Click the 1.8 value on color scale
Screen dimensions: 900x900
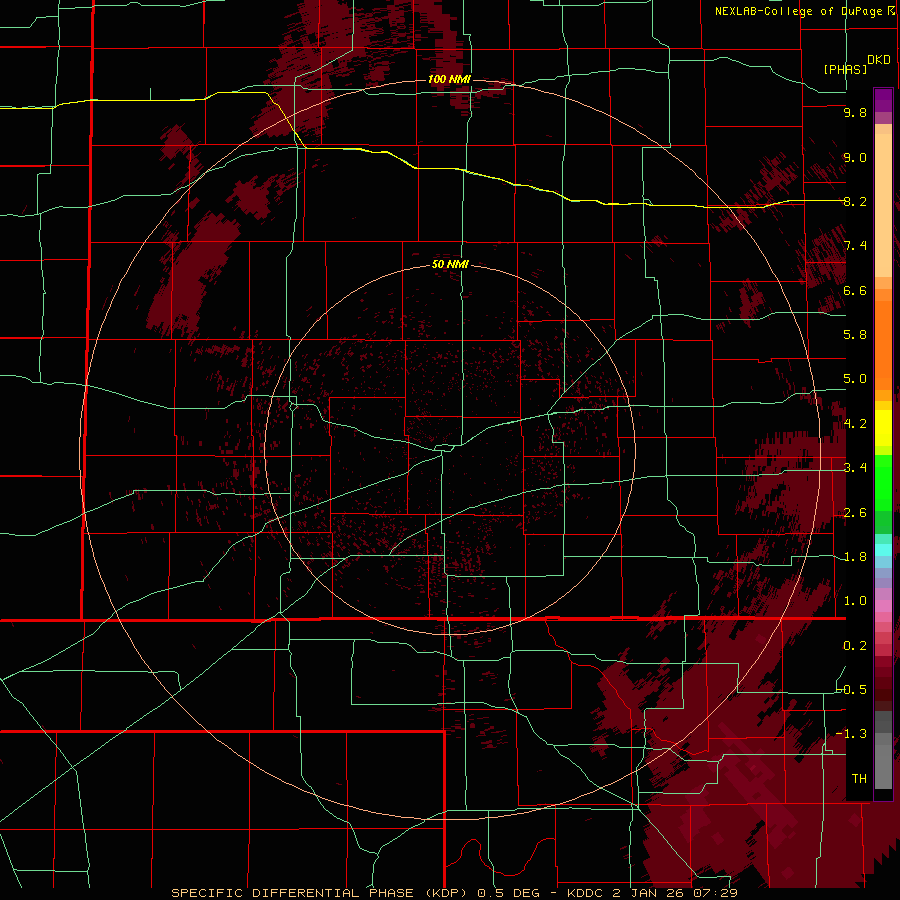tap(855, 557)
